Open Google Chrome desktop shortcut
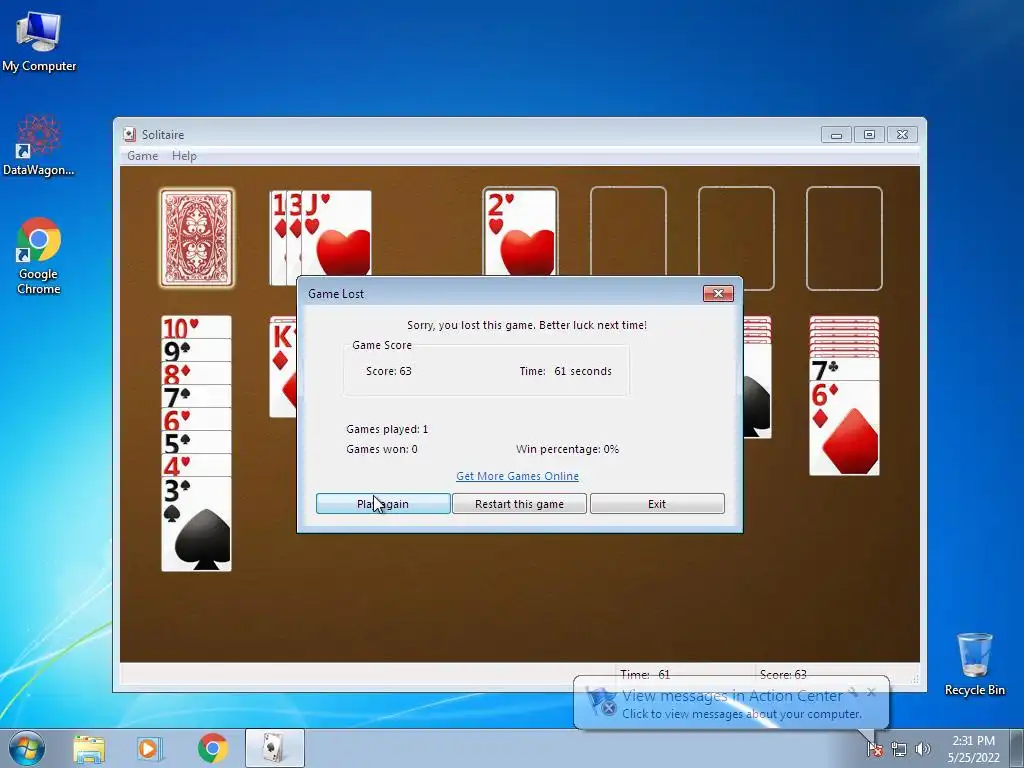The width and height of the screenshot is (1024, 768). tap(39, 256)
